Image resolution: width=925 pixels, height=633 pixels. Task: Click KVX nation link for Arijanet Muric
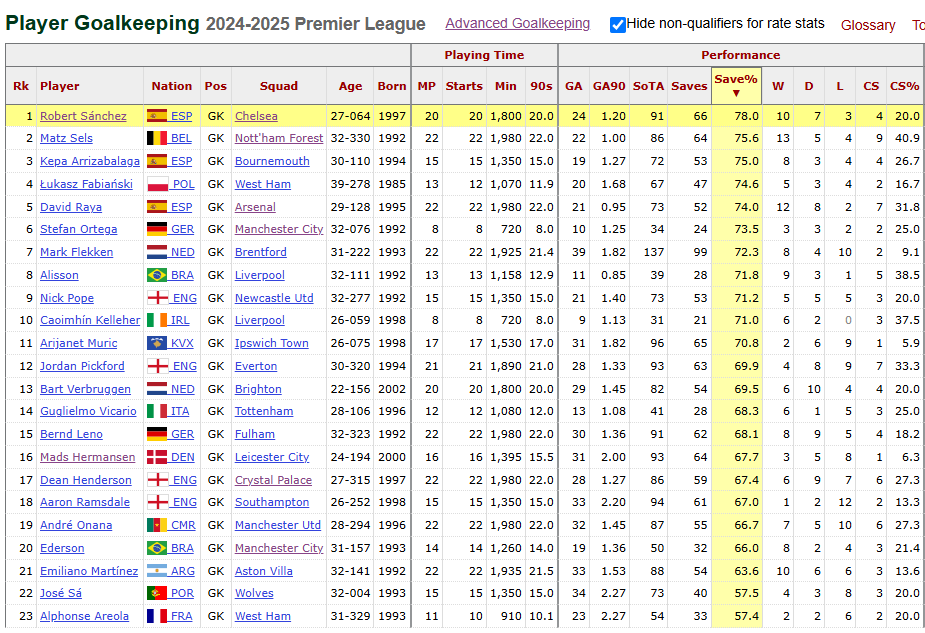pyautogui.click(x=182, y=343)
